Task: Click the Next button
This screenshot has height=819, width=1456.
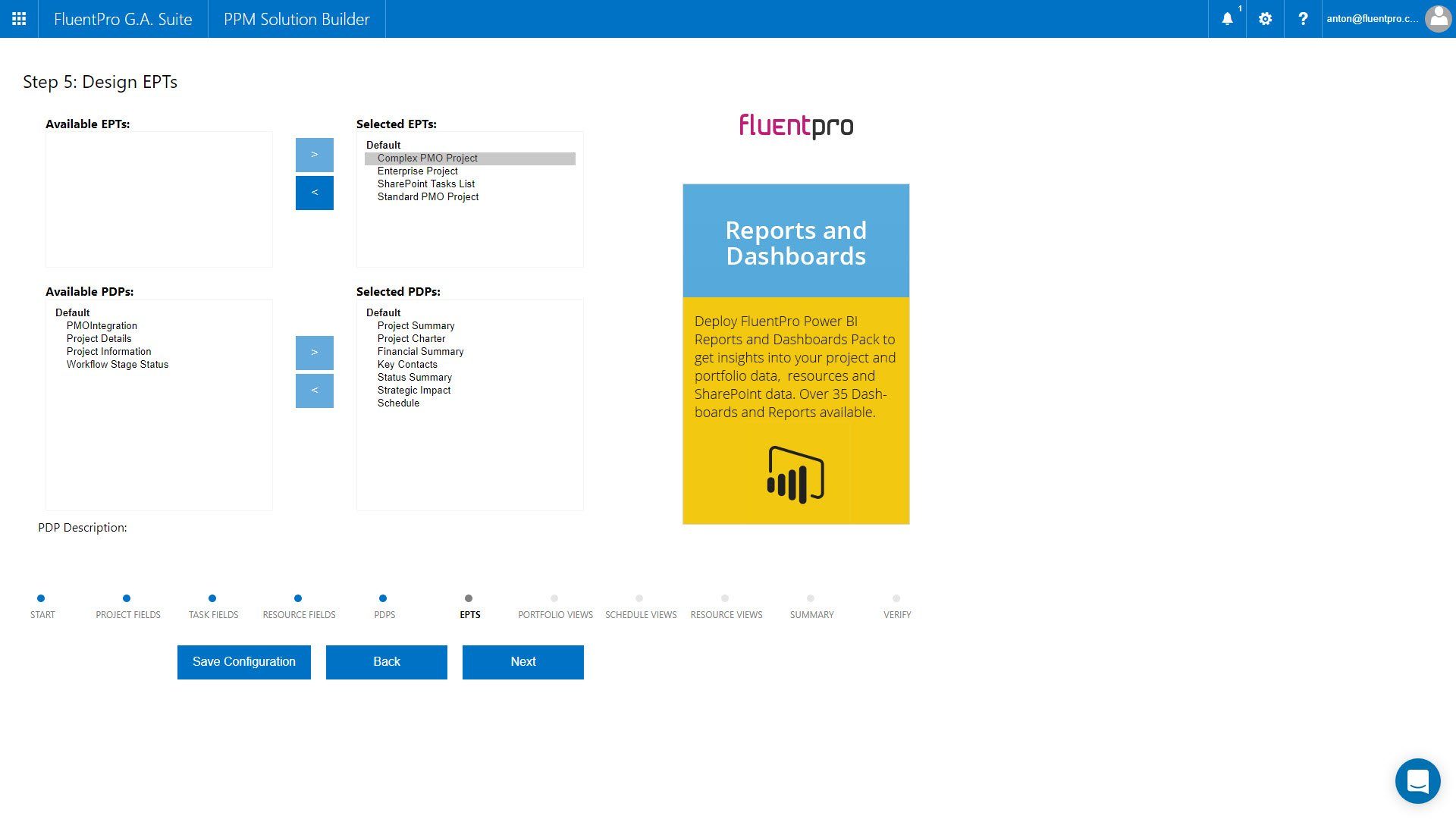Action: [x=523, y=662]
